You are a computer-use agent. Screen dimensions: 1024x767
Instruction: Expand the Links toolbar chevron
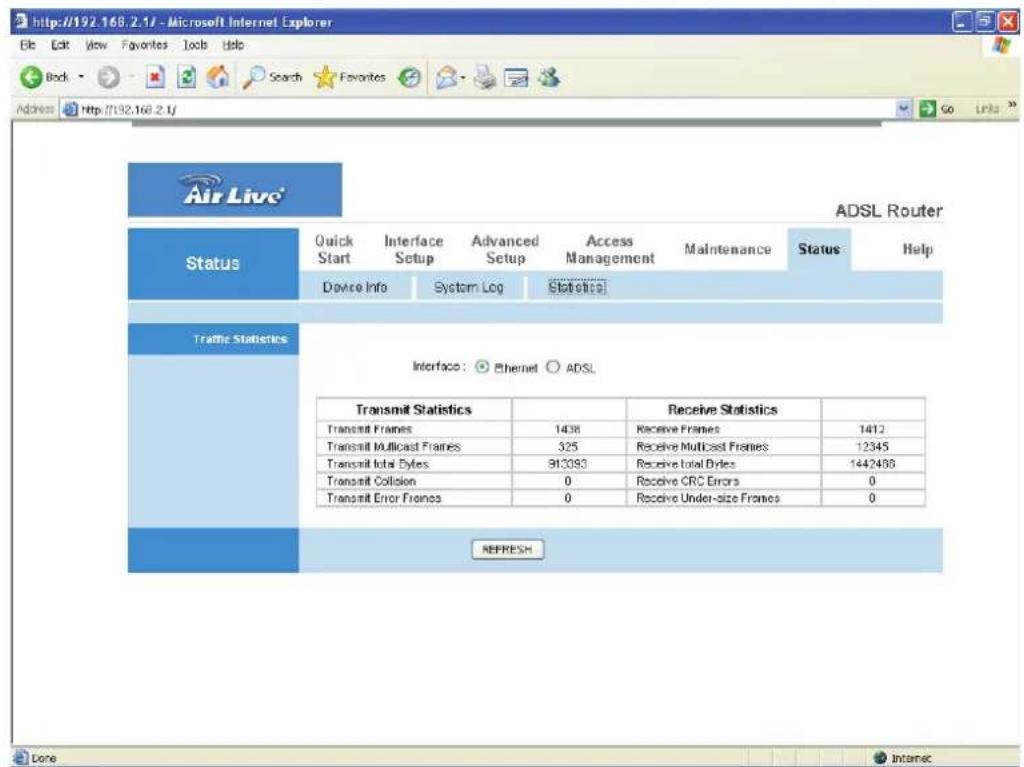tap(1012, 105)
